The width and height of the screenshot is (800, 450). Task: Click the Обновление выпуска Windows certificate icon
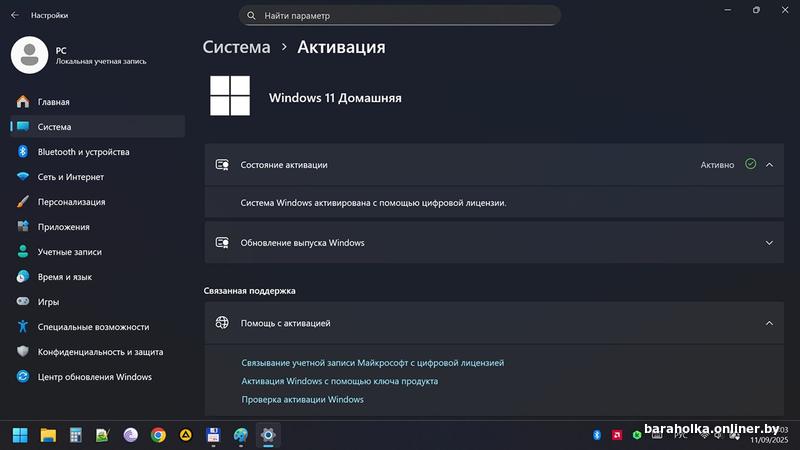point(222,243)
